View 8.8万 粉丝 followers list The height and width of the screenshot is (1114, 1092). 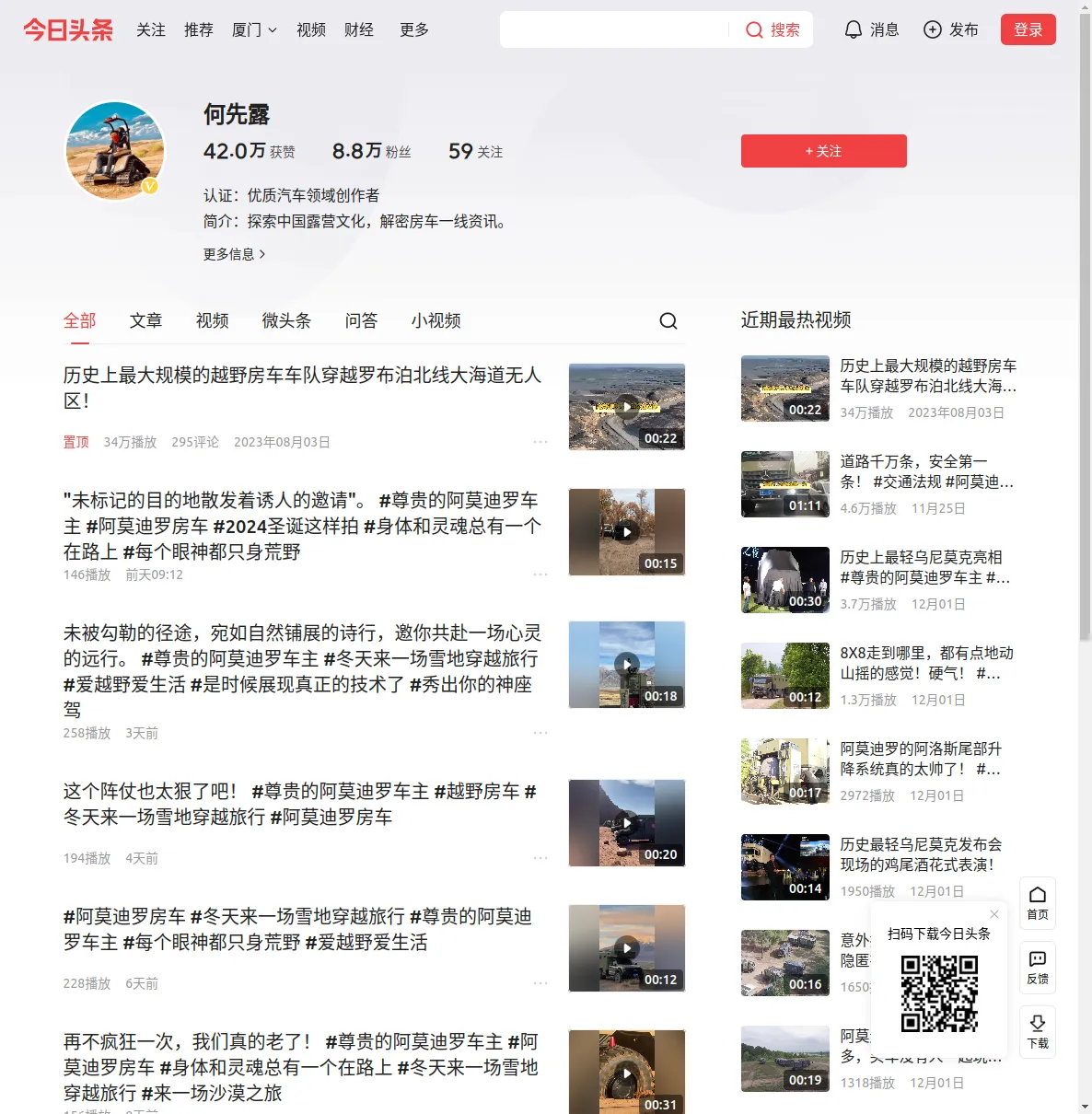tap(372, 151)
